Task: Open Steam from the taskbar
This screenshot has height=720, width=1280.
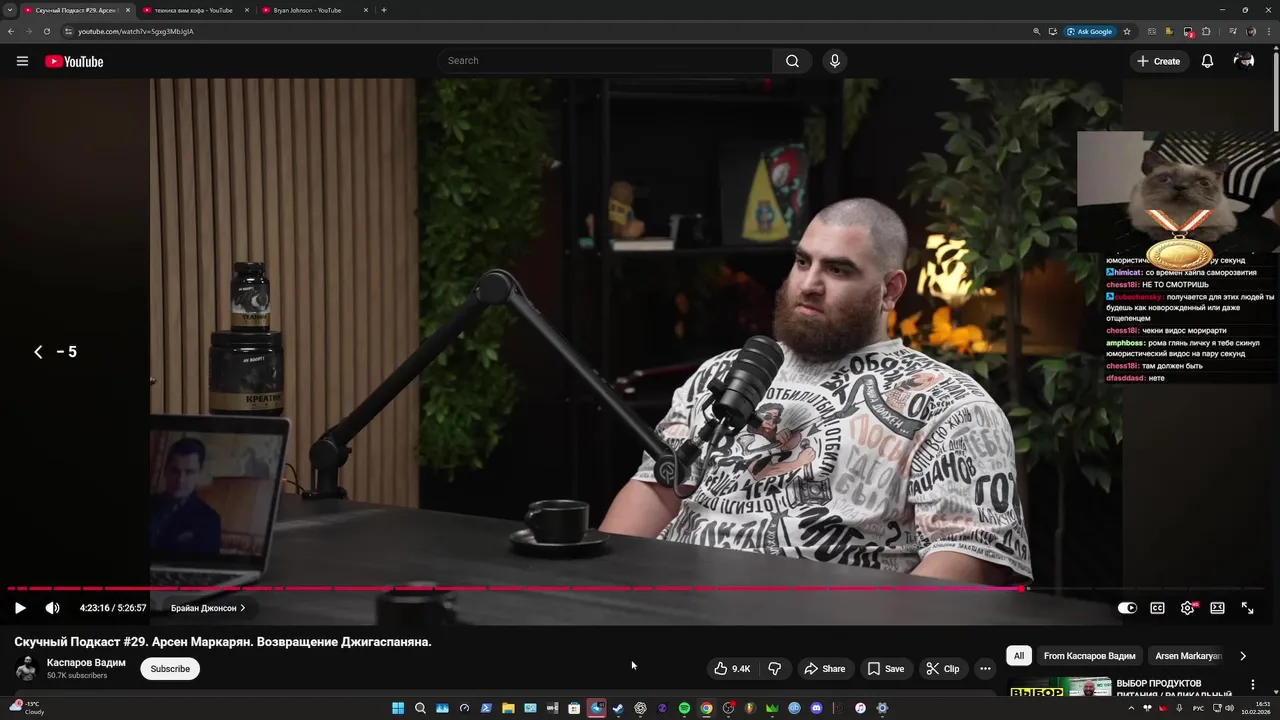Action: [618, 708]
